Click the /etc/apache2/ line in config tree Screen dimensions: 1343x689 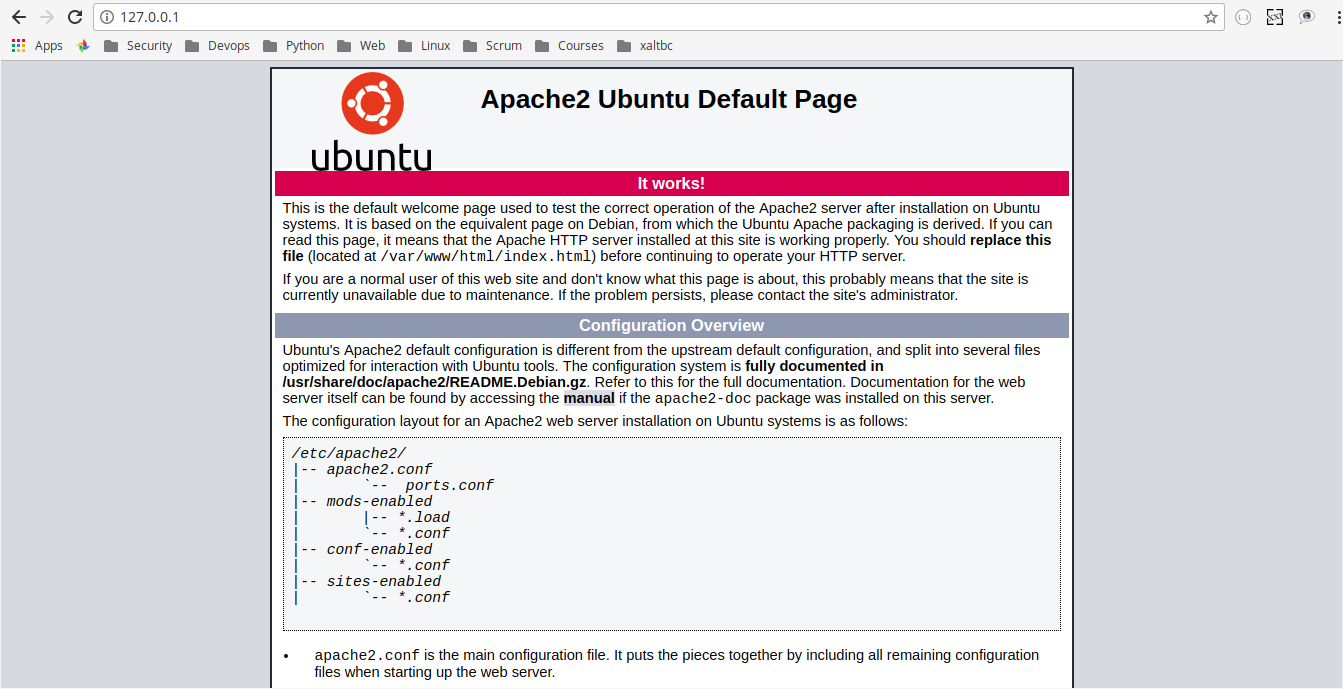349,453
